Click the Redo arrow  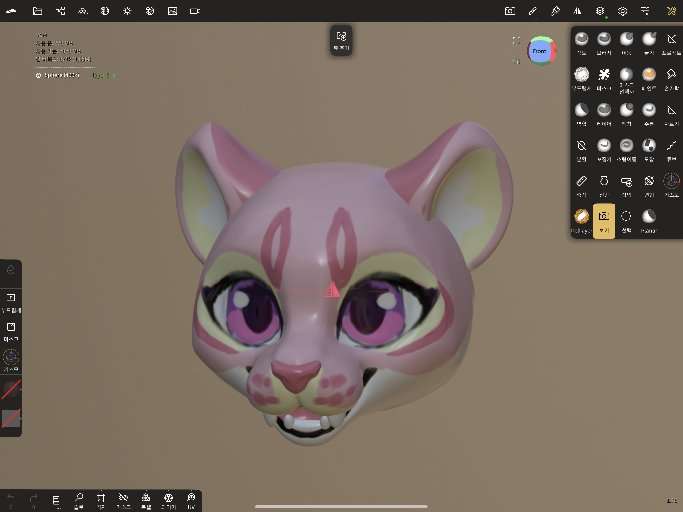pyautogui.click(x=34, y=500)
